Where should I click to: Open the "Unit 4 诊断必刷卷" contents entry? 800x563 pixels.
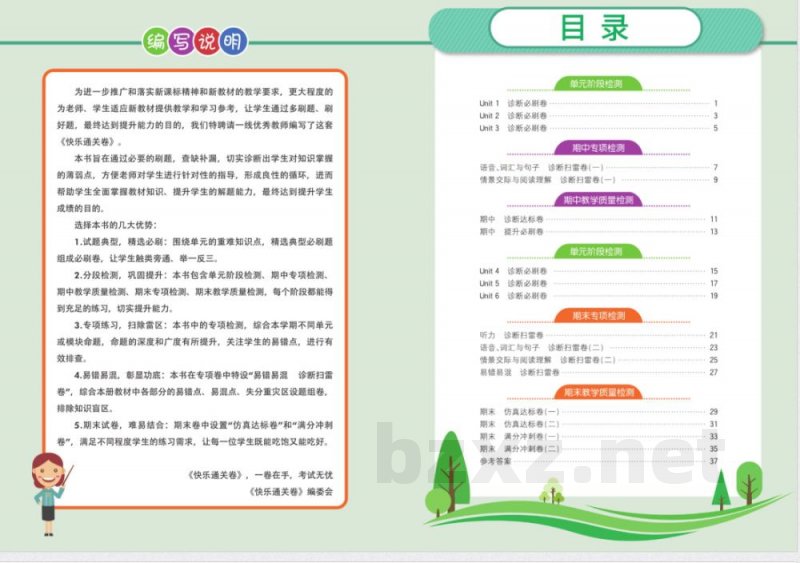point(598,271)
